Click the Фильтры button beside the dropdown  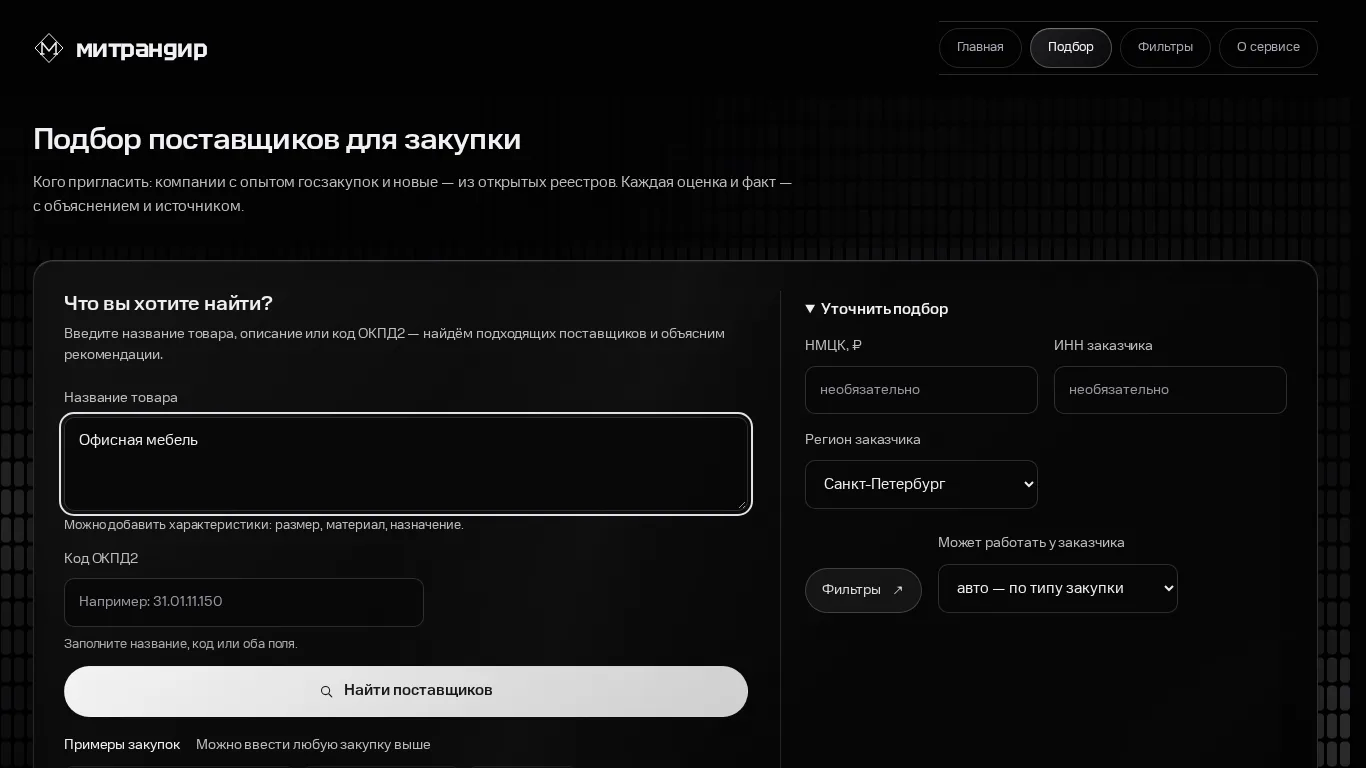863,590
